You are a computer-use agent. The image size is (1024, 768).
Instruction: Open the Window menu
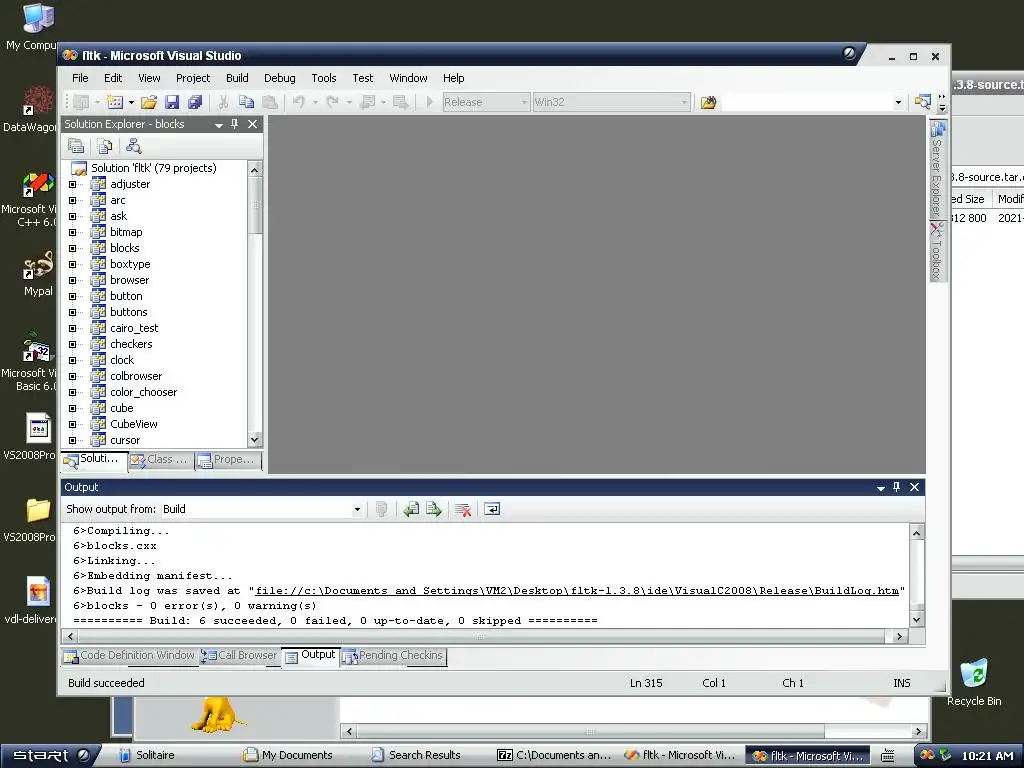[408, 78]
